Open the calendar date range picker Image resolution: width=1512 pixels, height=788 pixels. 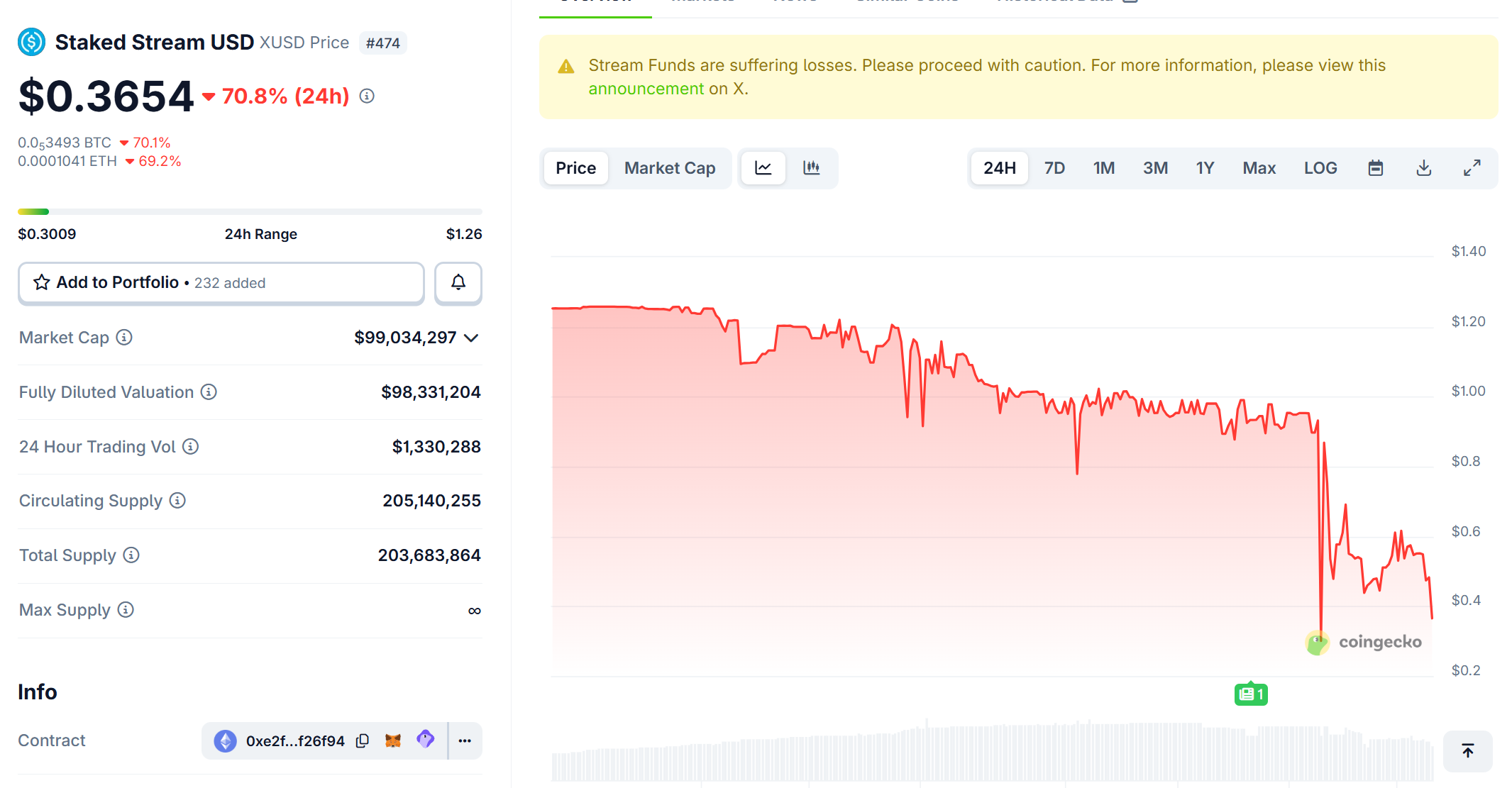coord(1375,167)
